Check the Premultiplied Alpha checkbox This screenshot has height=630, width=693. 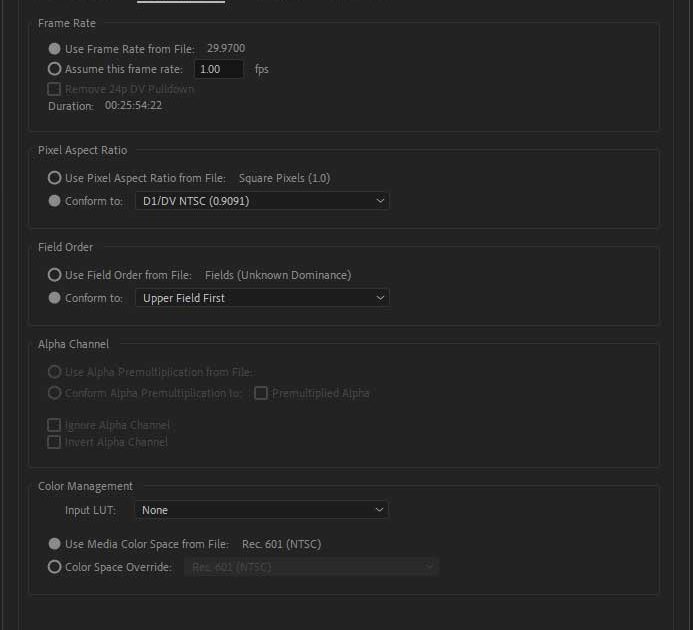[x=261, y=393]
